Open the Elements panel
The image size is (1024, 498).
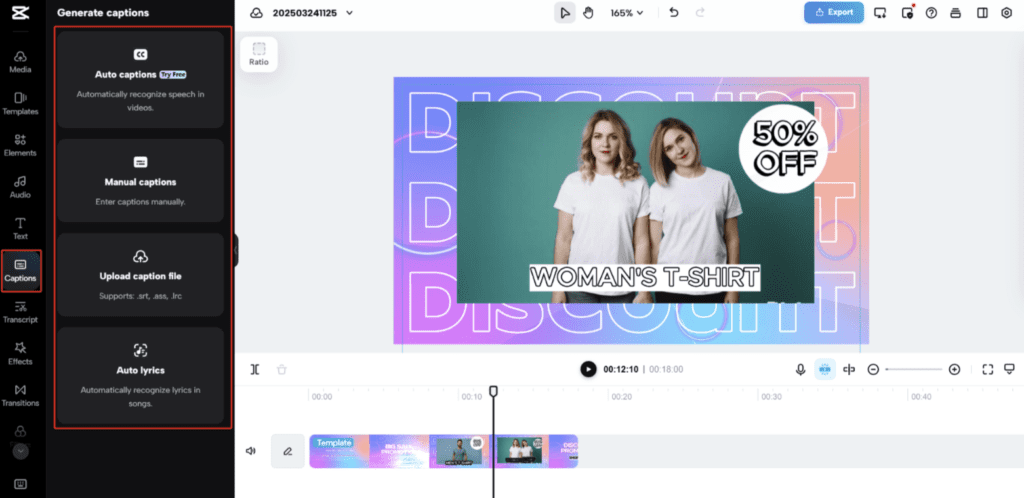pyautogui.click(x=20, y=146)
